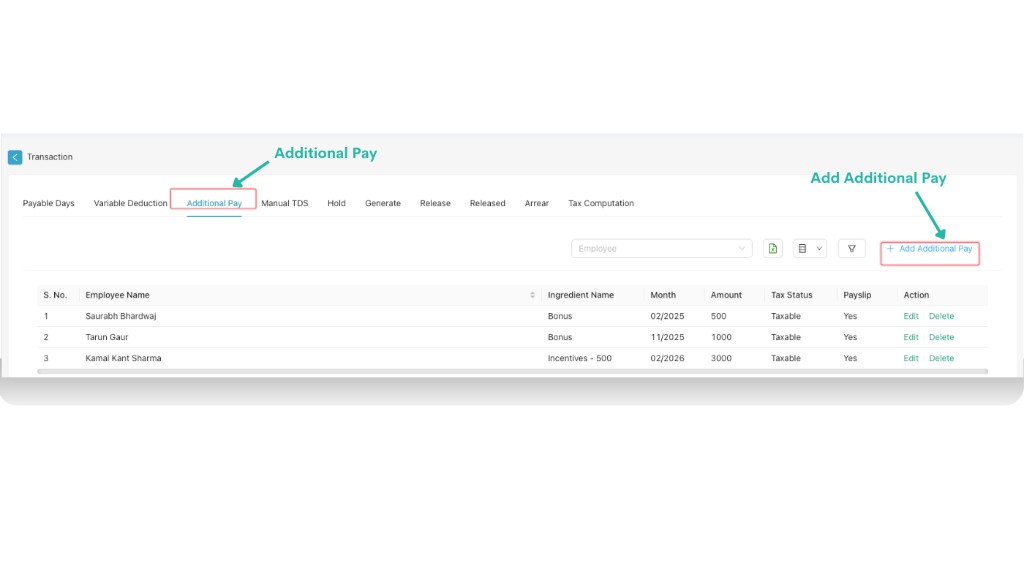1024x585 pixels.
Task: Select the Released tab
Action: (487, 203)
